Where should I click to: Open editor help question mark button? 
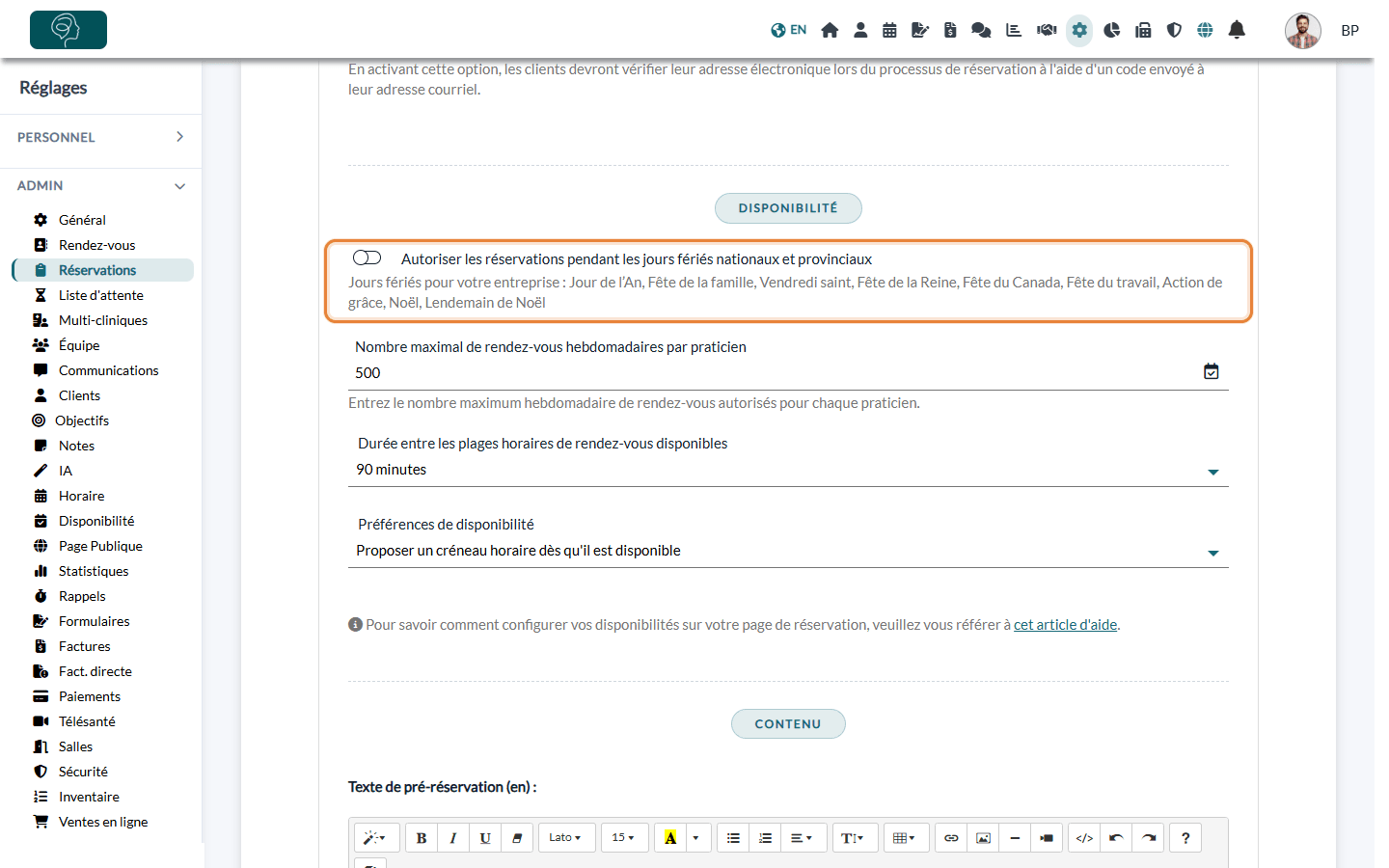click(1185, 837)
